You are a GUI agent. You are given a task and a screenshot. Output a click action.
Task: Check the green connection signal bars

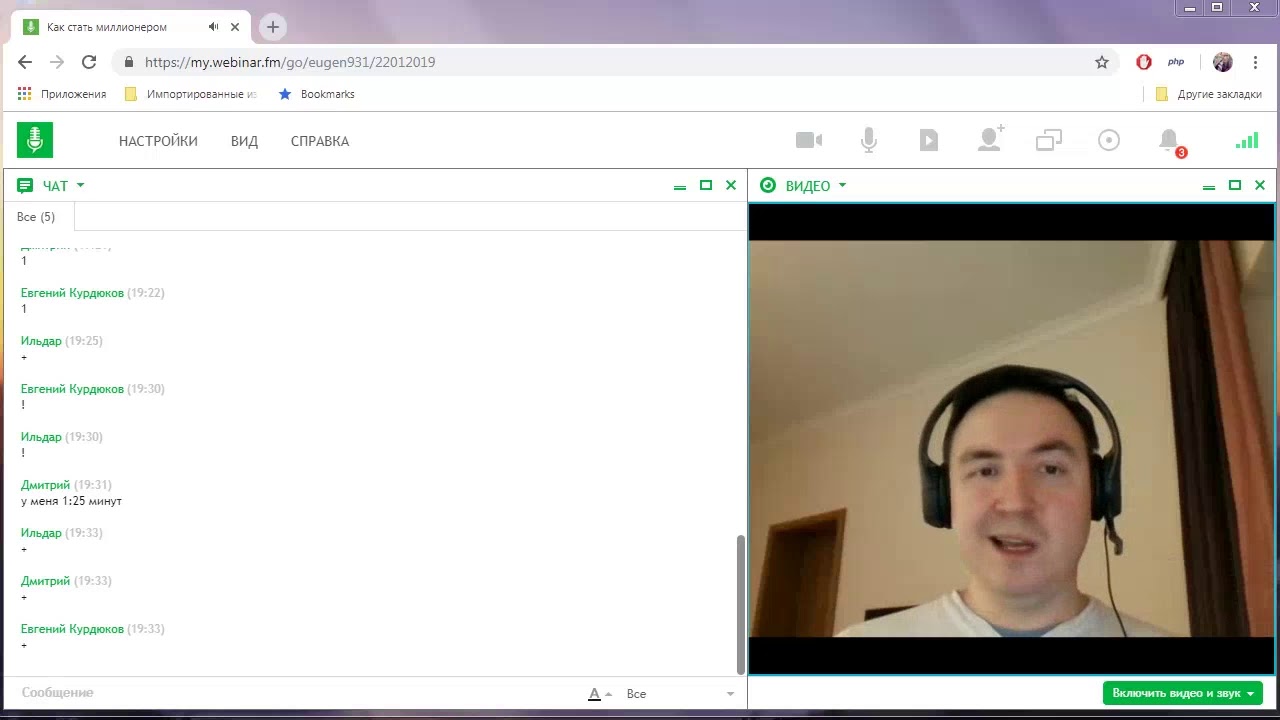pos(1247,140)
